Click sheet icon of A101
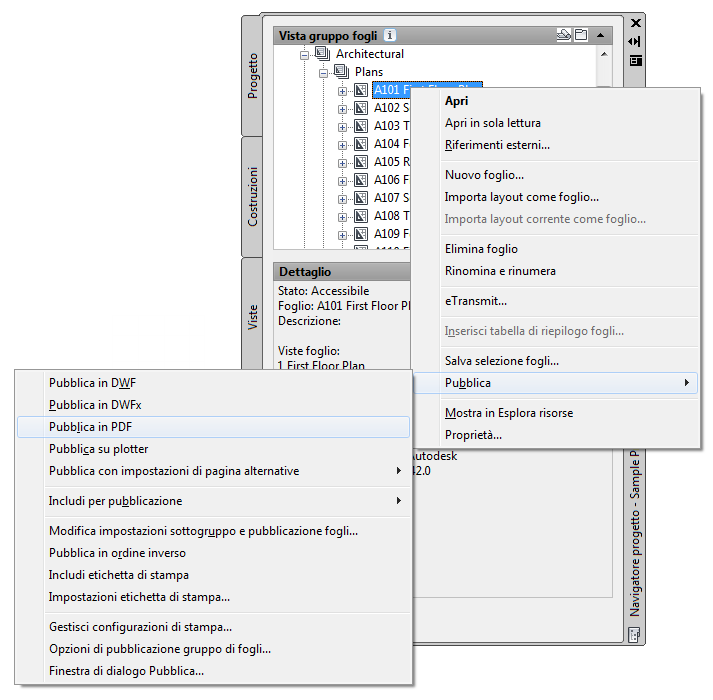713x700 pixels. (361, 90)
